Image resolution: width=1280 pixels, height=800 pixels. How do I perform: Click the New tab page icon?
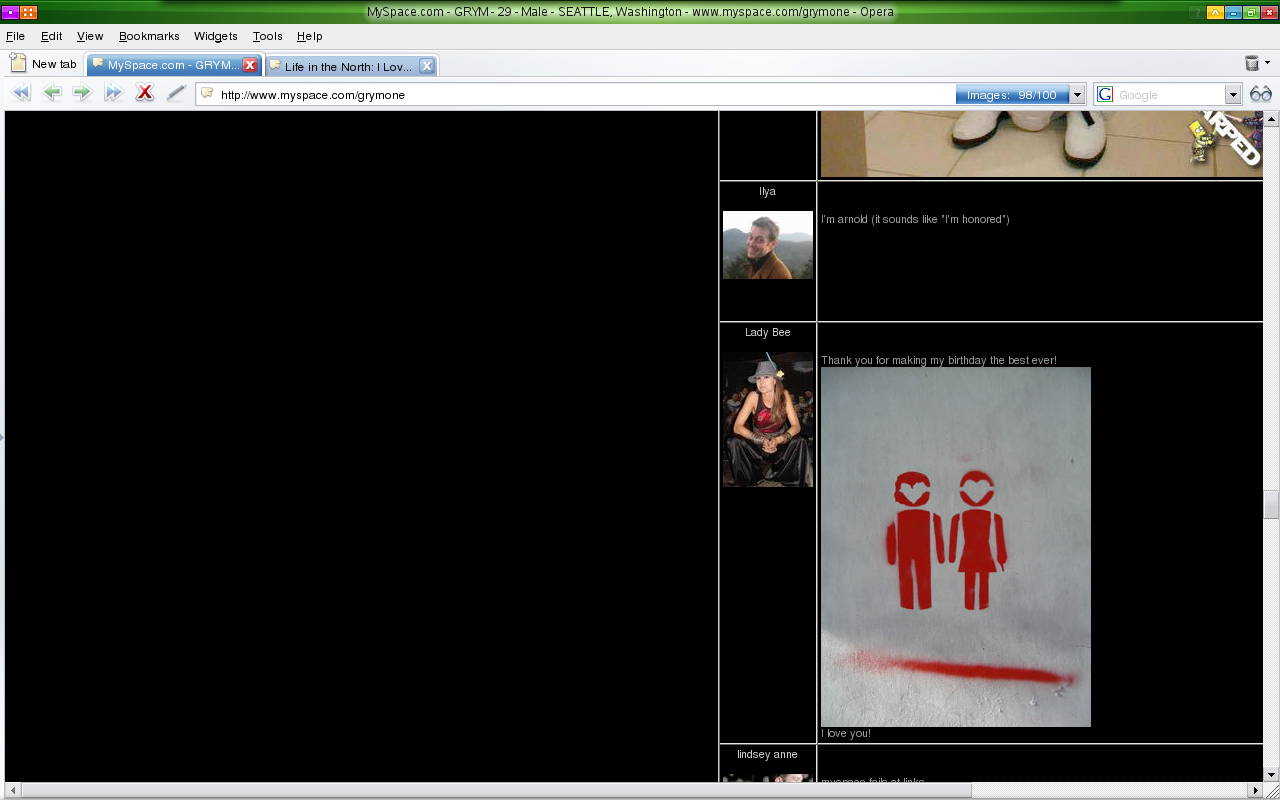click(18, 63)
